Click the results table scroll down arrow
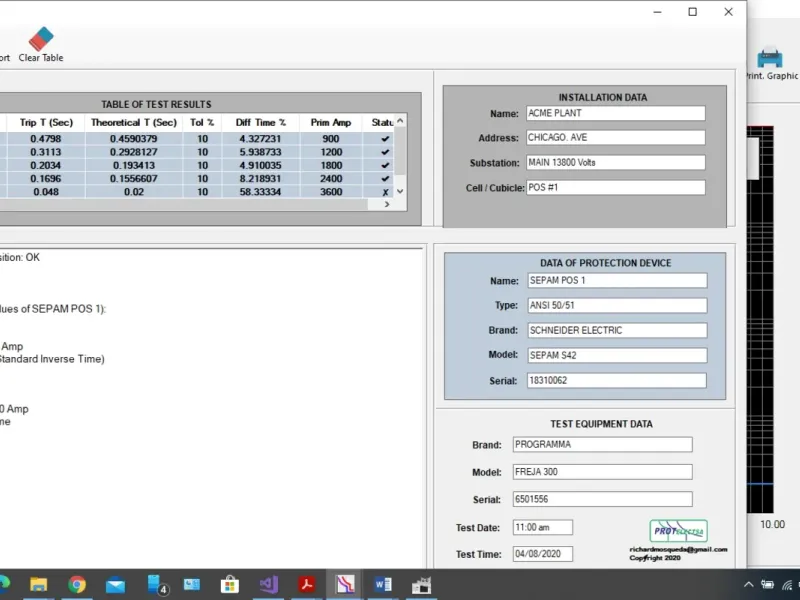This screenshot has width=800, height=600. coord(401,191)
